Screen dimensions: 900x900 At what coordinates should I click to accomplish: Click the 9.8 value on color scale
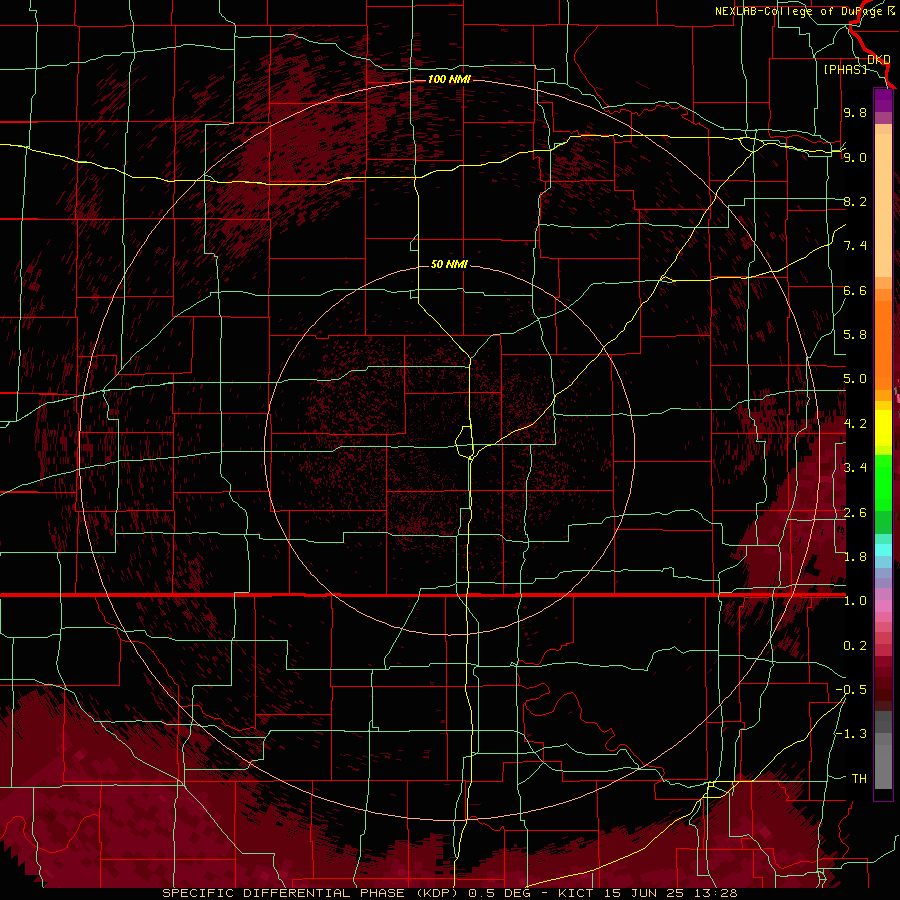855,112
